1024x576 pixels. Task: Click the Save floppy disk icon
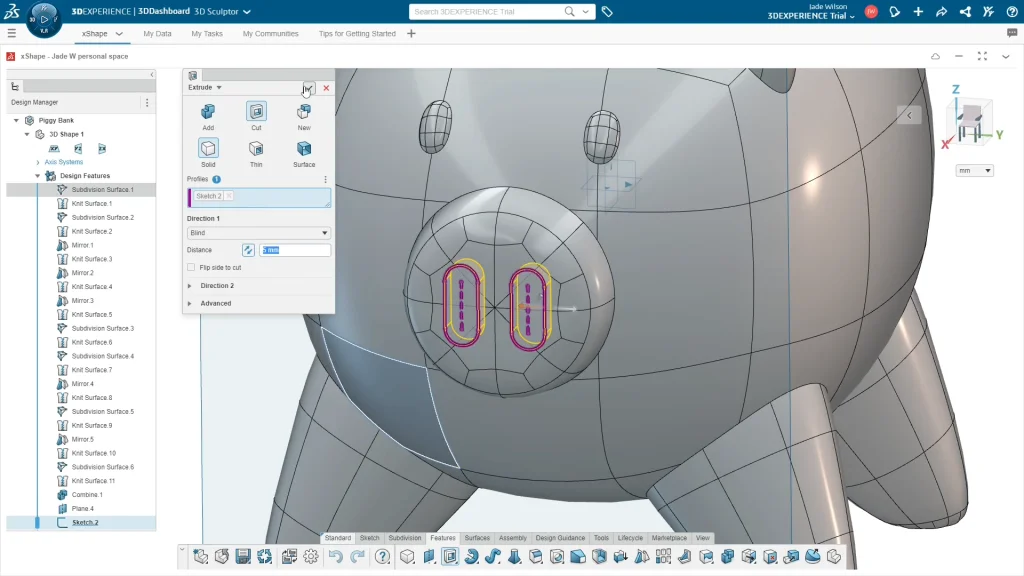243,557
